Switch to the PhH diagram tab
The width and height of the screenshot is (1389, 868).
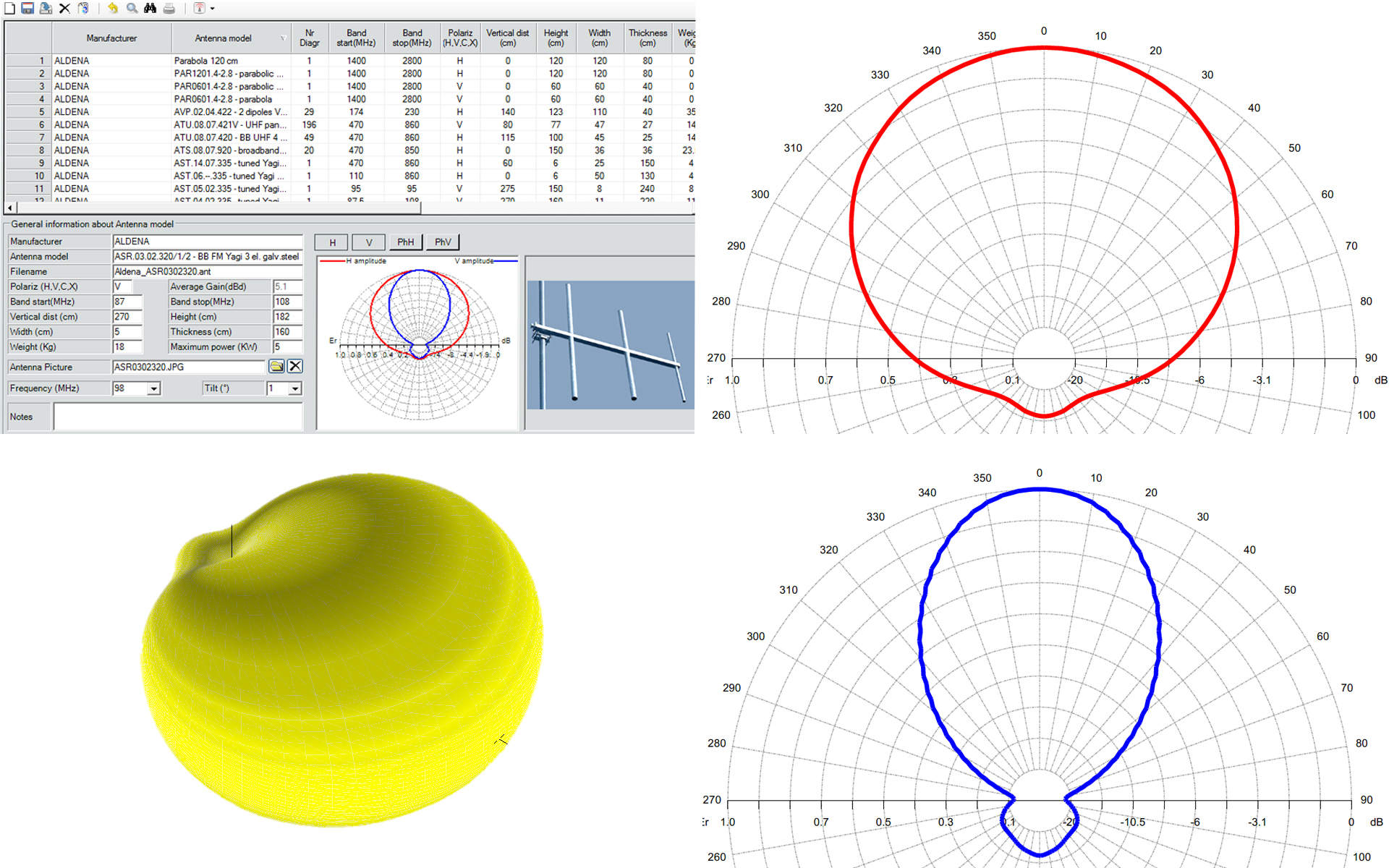pos(406,242)
